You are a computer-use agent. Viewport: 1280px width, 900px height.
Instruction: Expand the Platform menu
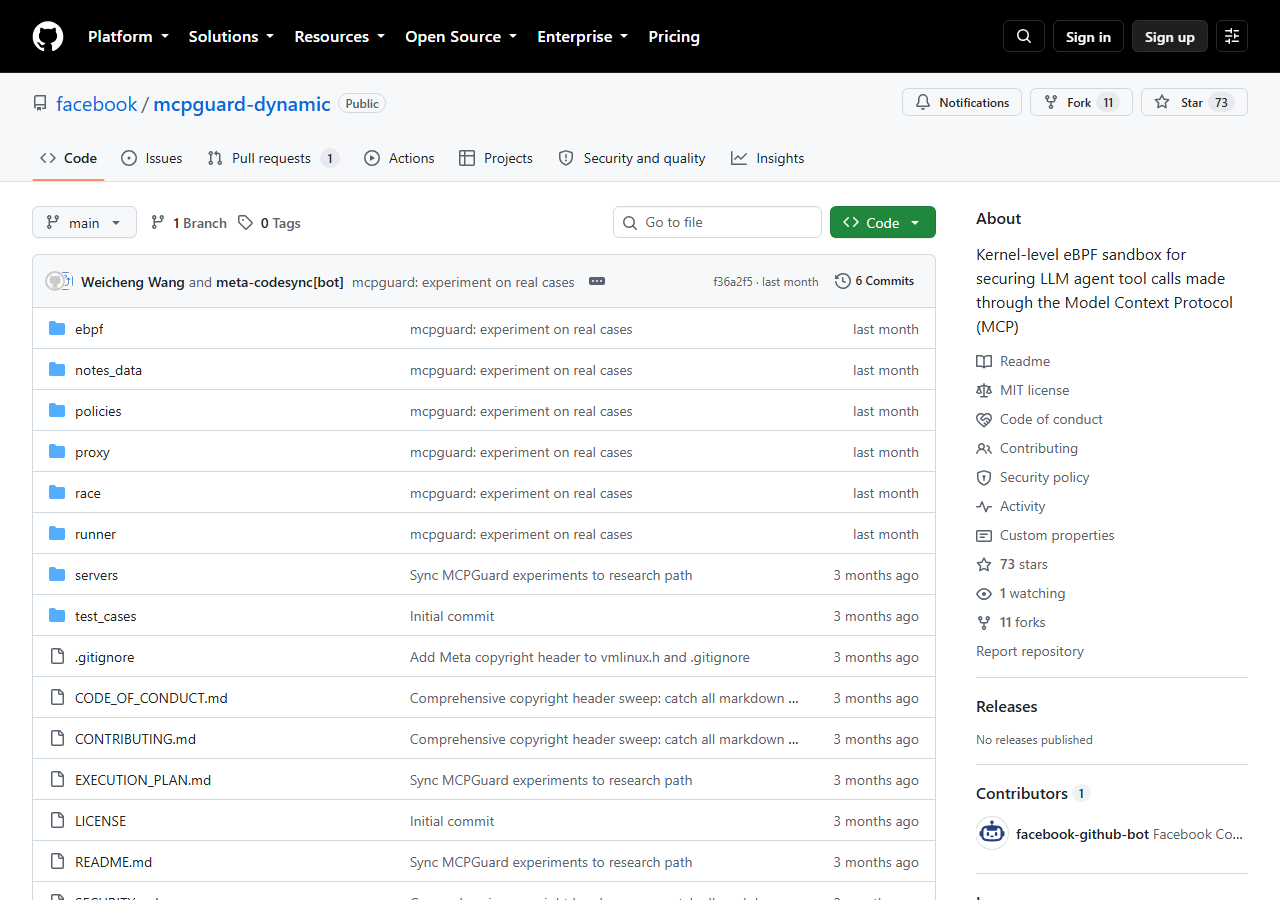pos(128,36)
